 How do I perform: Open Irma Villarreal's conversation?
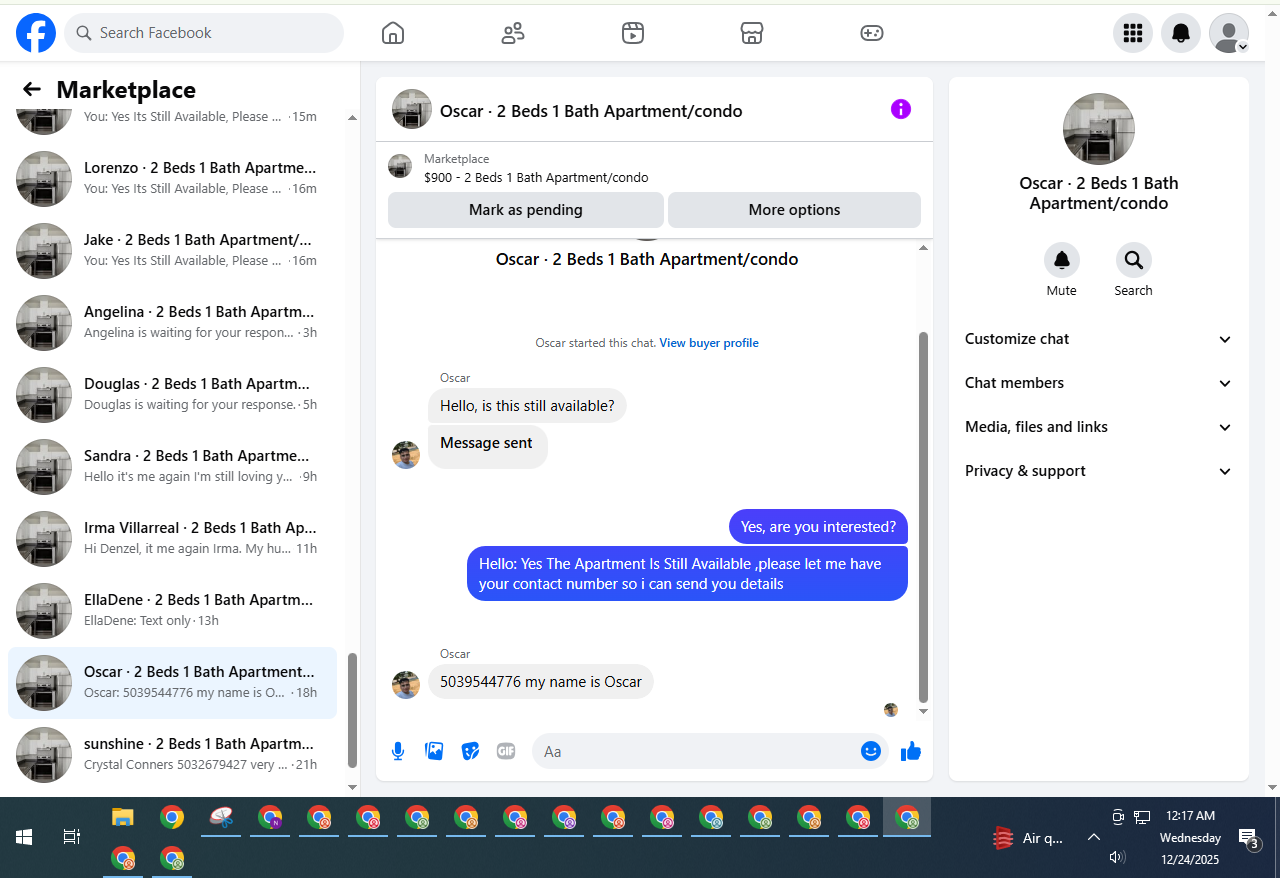(172, 539)
